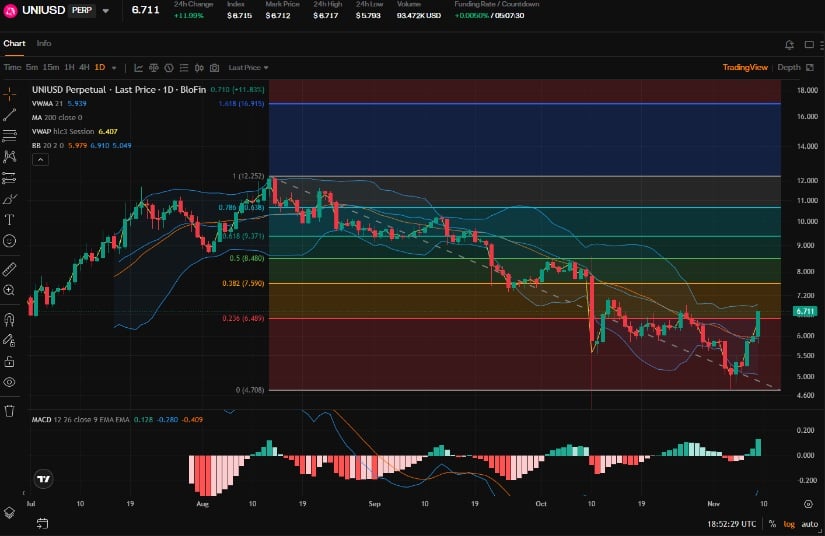Click the magnet mode icon

(x=10, y=319)
